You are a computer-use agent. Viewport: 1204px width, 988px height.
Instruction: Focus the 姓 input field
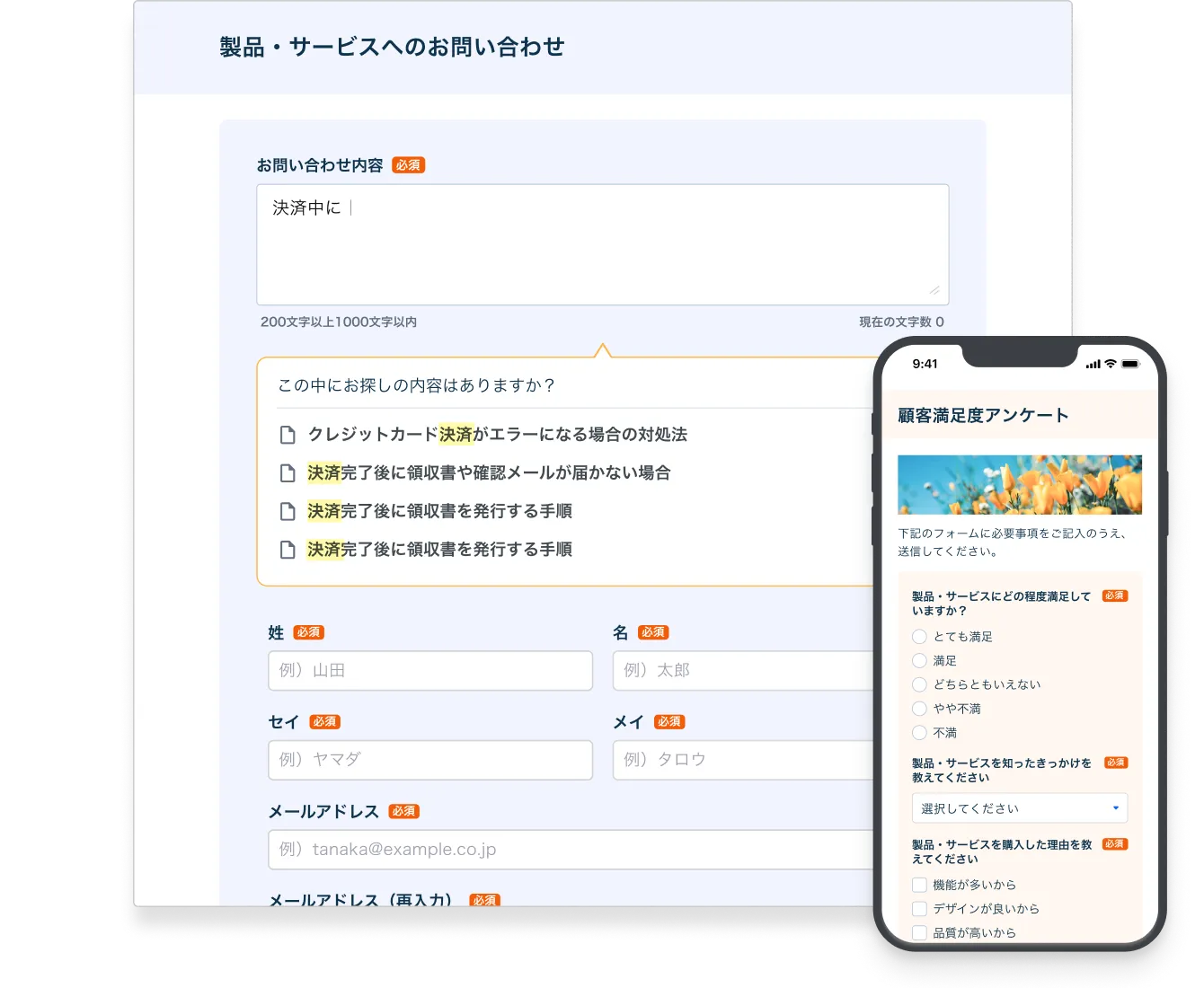tap(430, 671)
